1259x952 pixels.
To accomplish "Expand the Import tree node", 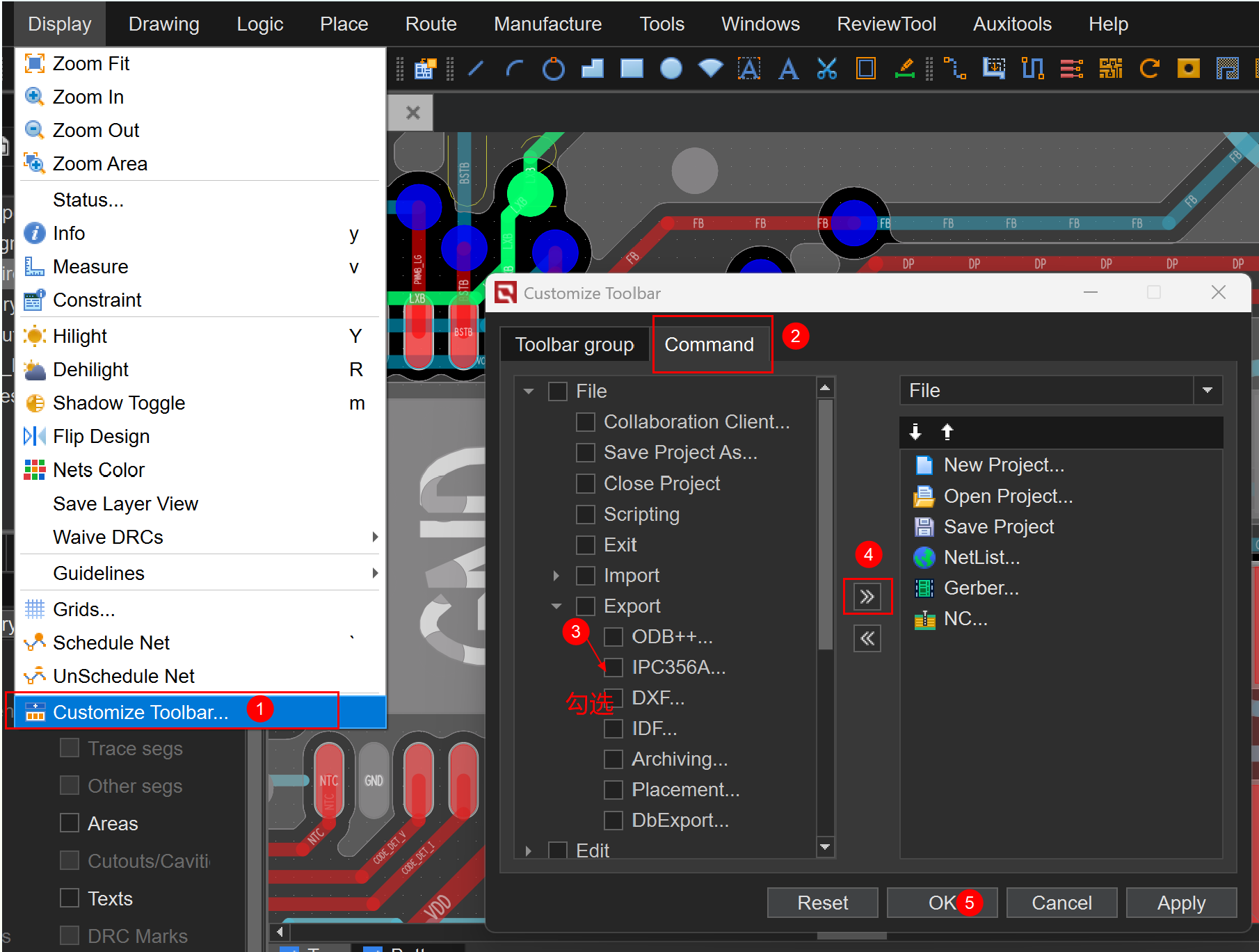I will coord(556,576).
